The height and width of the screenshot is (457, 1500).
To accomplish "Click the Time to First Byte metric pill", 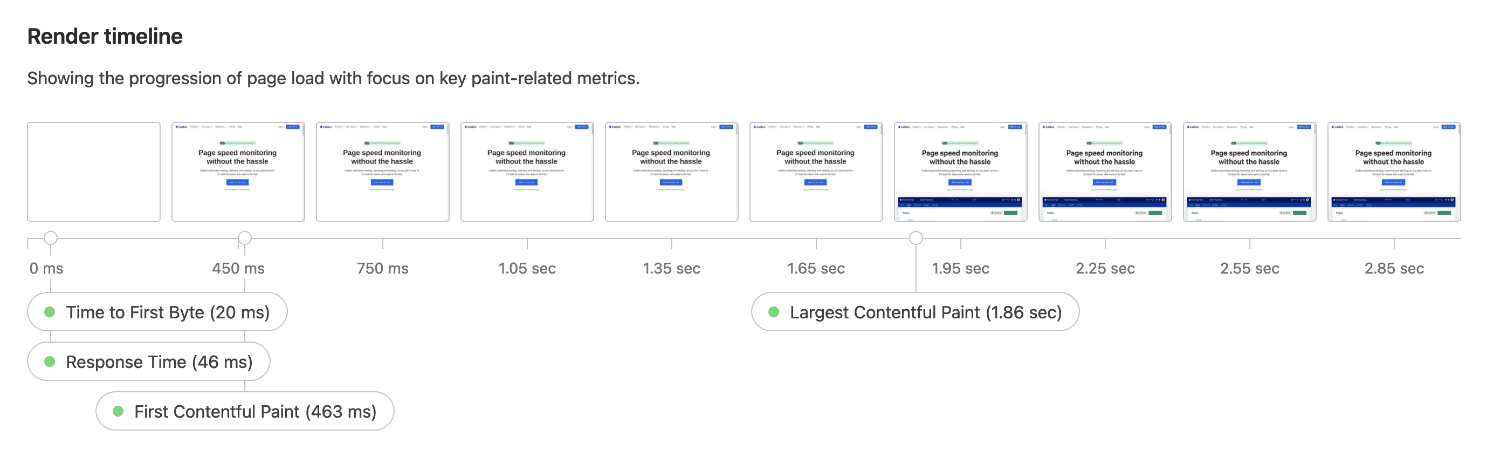I will [x=157, y=312].
